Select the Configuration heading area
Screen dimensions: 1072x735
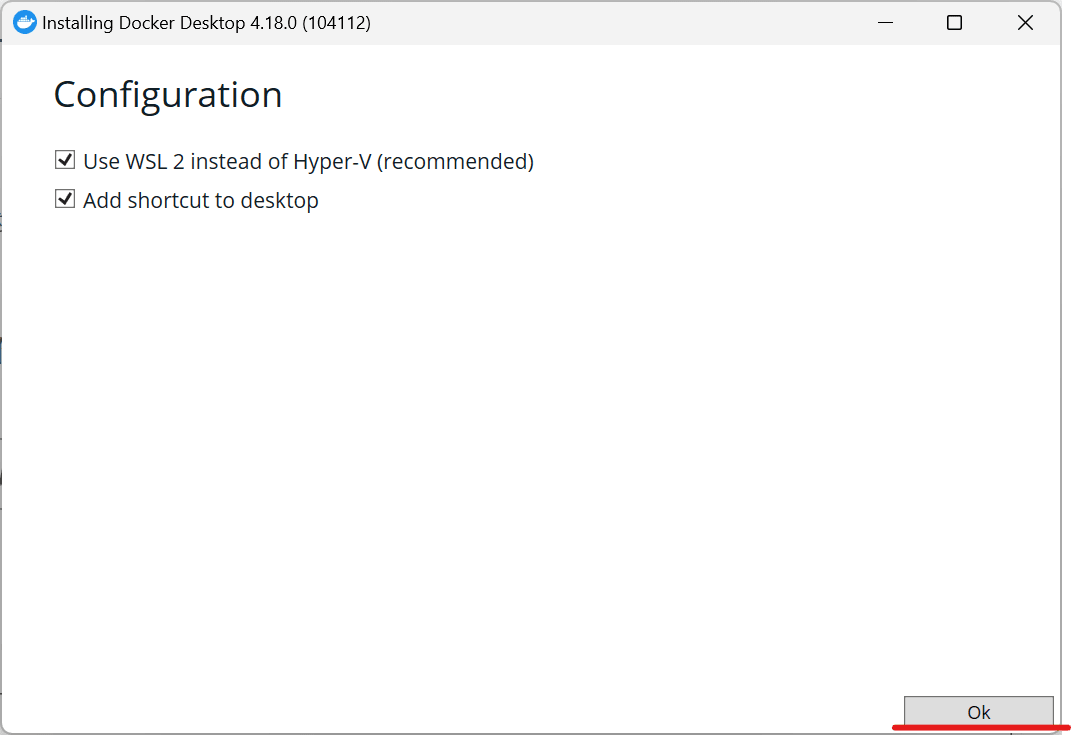tap(167, 94)
